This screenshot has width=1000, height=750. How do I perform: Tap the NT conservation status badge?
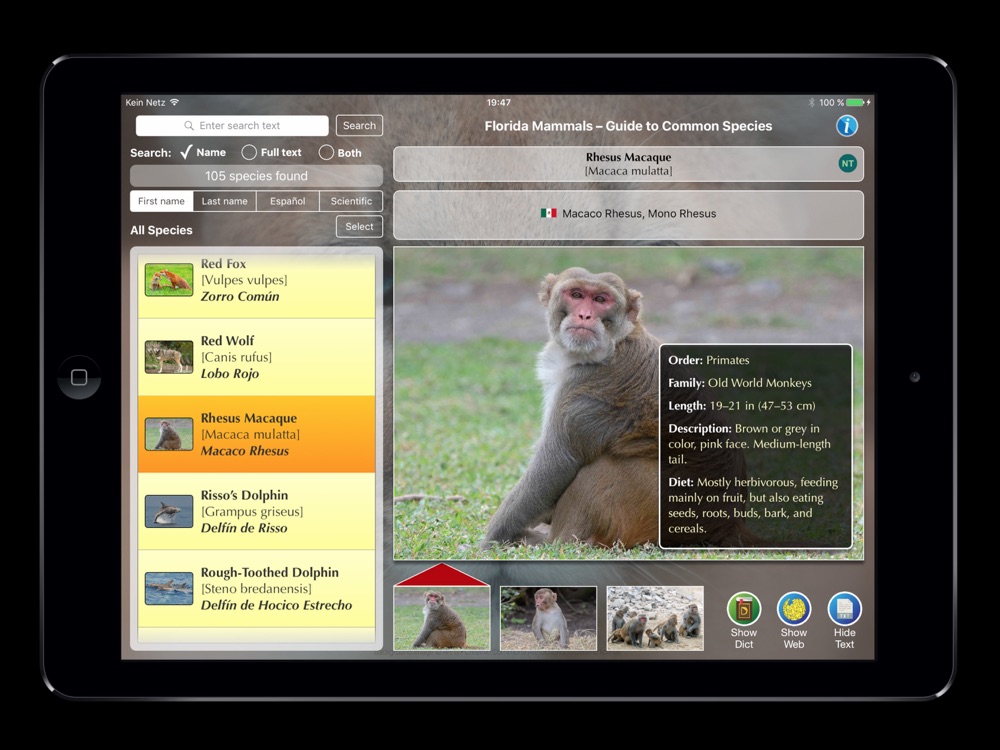848,163
